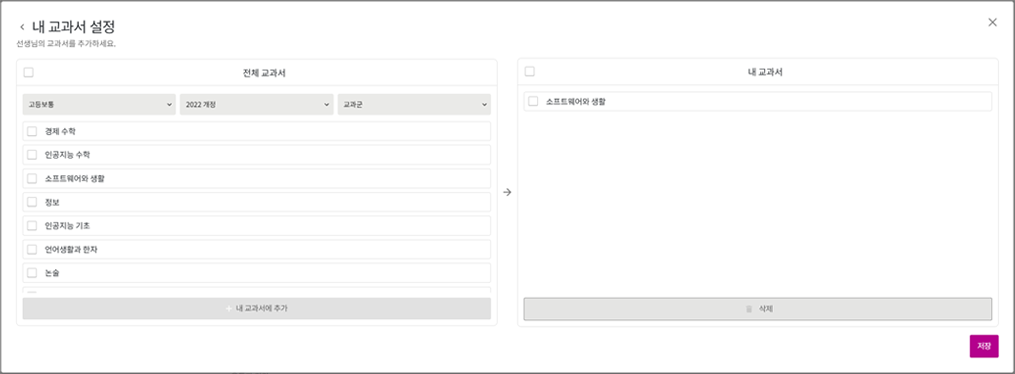Select the 언어생활과 한자 list row
The width and height of the screenshot is (1015, 374).
(x=256, y=249)
